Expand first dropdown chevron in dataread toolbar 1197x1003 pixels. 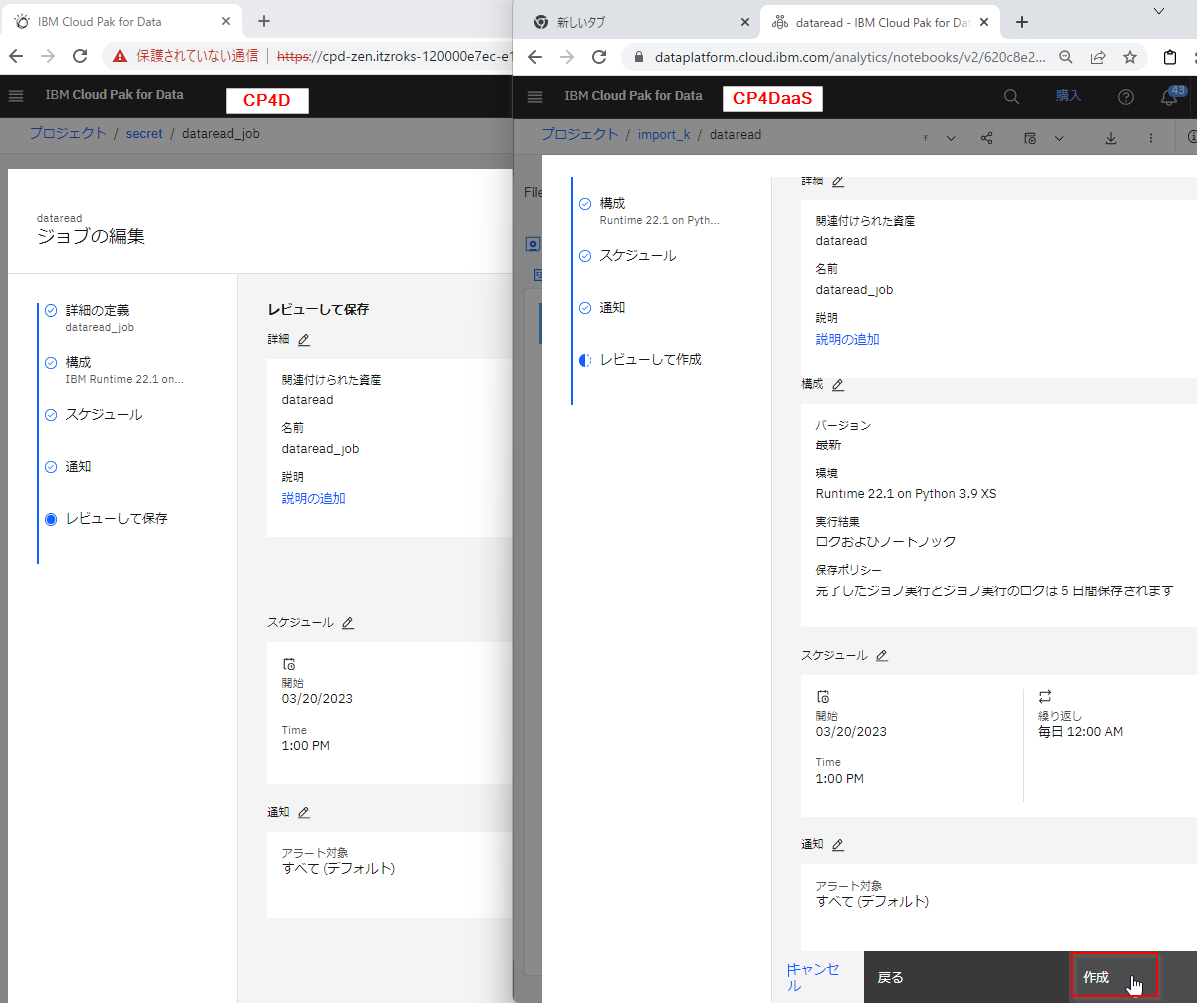point(951,138)
